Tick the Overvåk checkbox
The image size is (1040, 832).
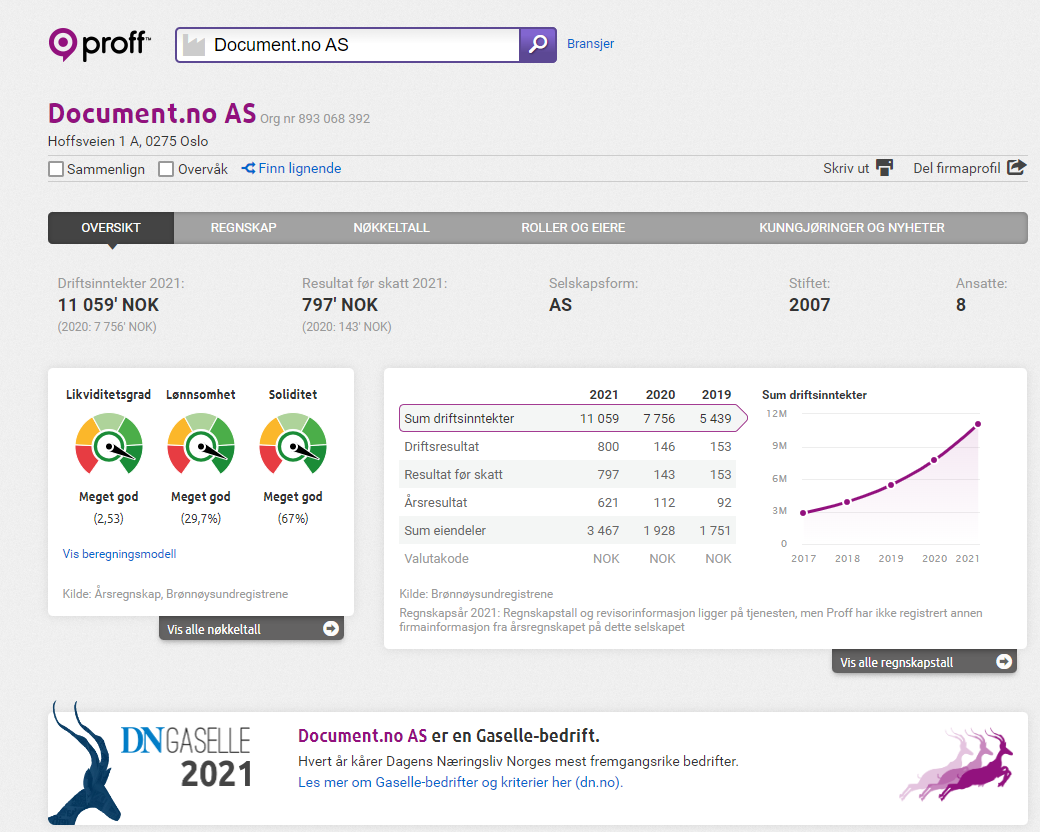167,169
